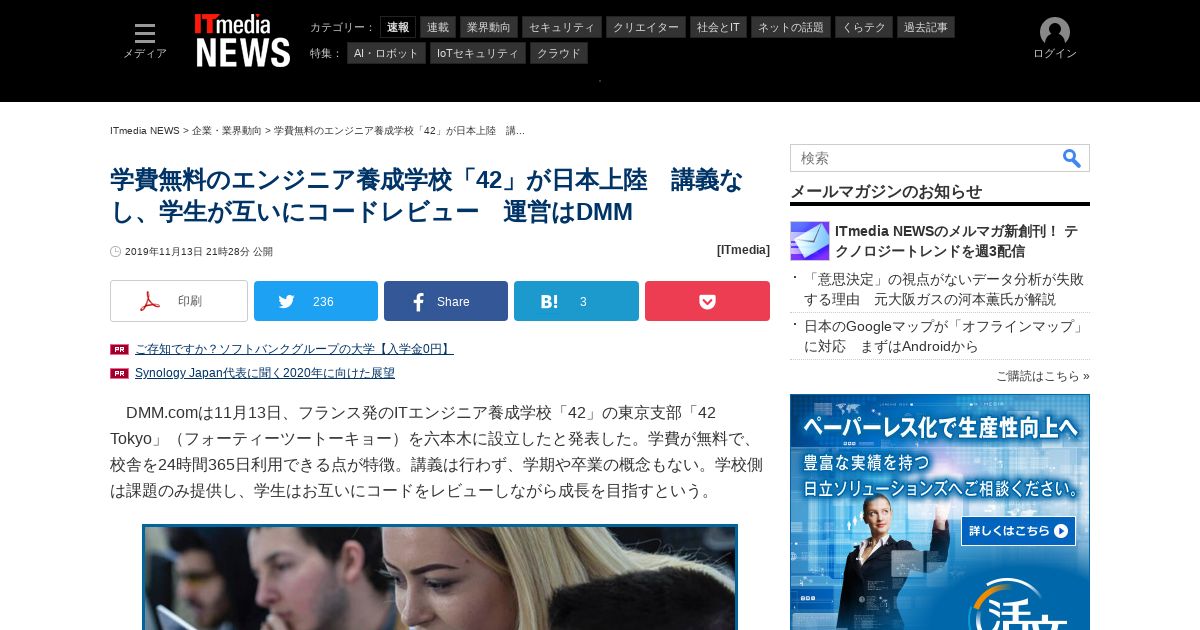Click the mail magazine envelope icon
Viewport: 1200px width, 630px height.
pos(810,241)
